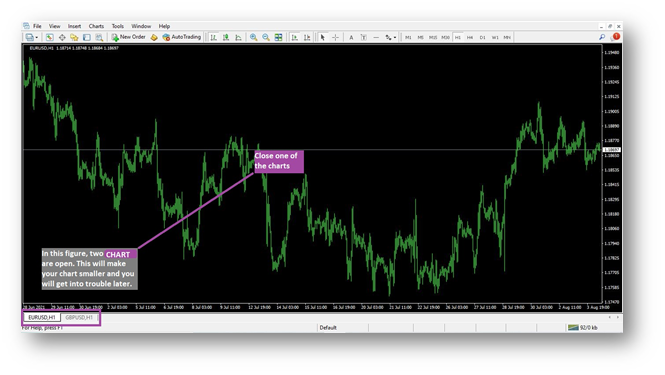Choose the arrow cursor tool

click(x=323, y=37)
